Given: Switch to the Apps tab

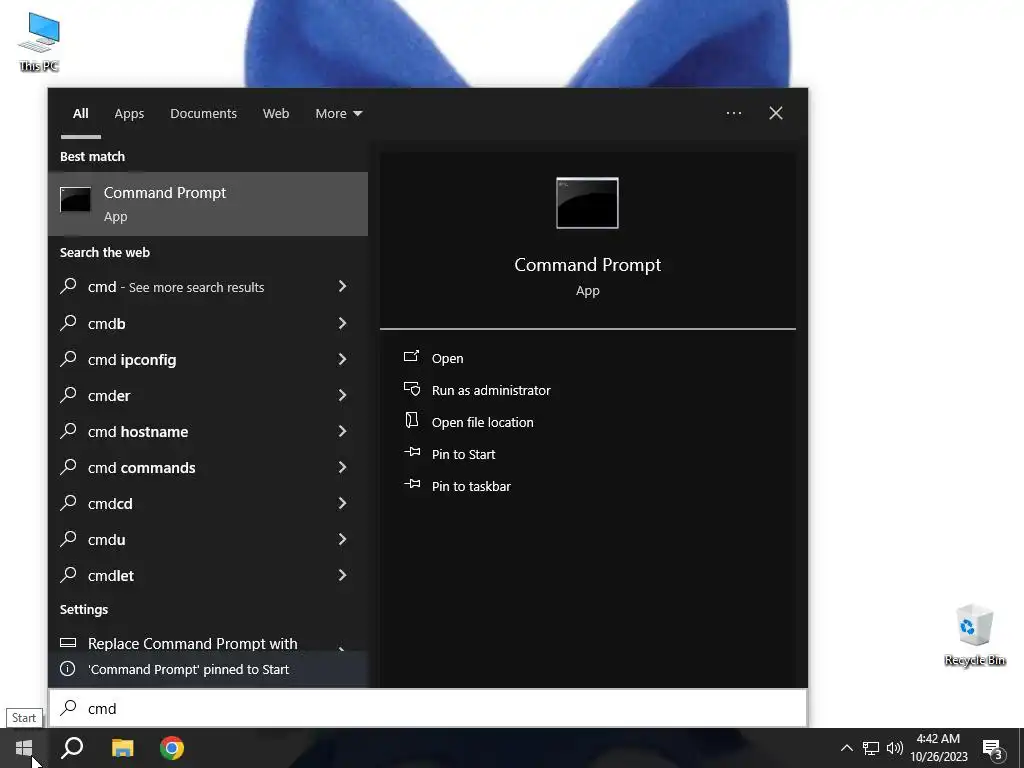Looking at the screenshot, I should [129, 114].
